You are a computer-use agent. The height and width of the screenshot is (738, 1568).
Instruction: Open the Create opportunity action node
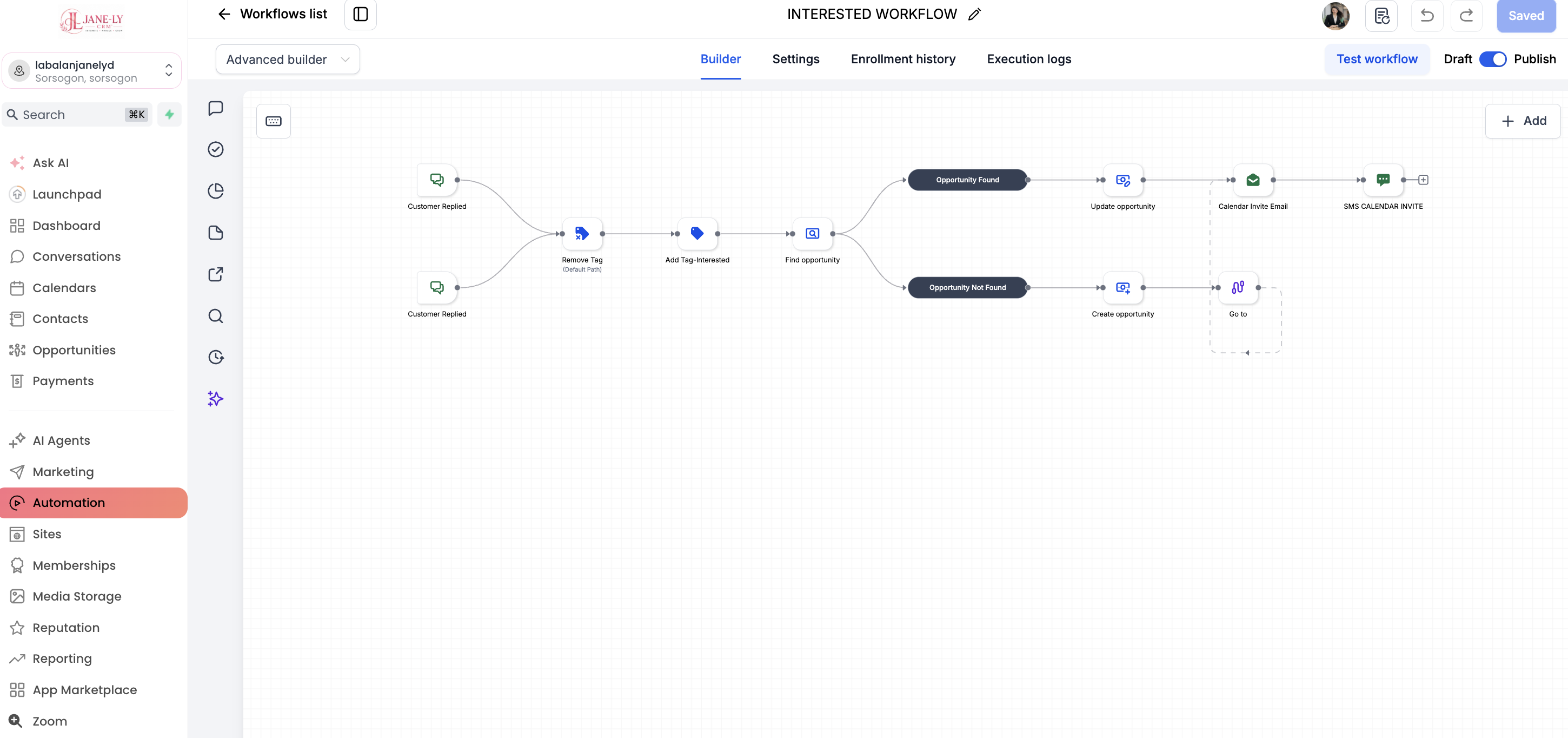pyautogui.click(x=1122, y=287)
